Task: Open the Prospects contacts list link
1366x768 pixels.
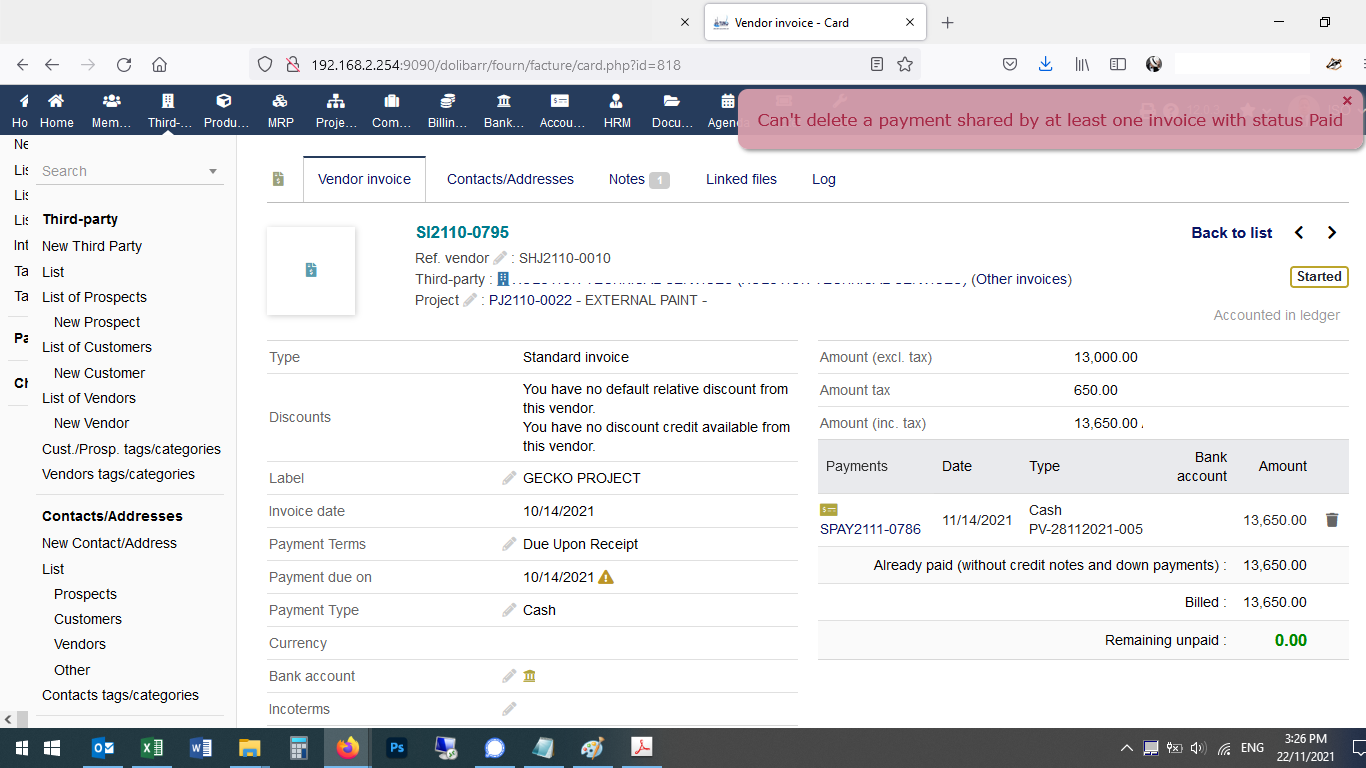Action: pos(85,594)
